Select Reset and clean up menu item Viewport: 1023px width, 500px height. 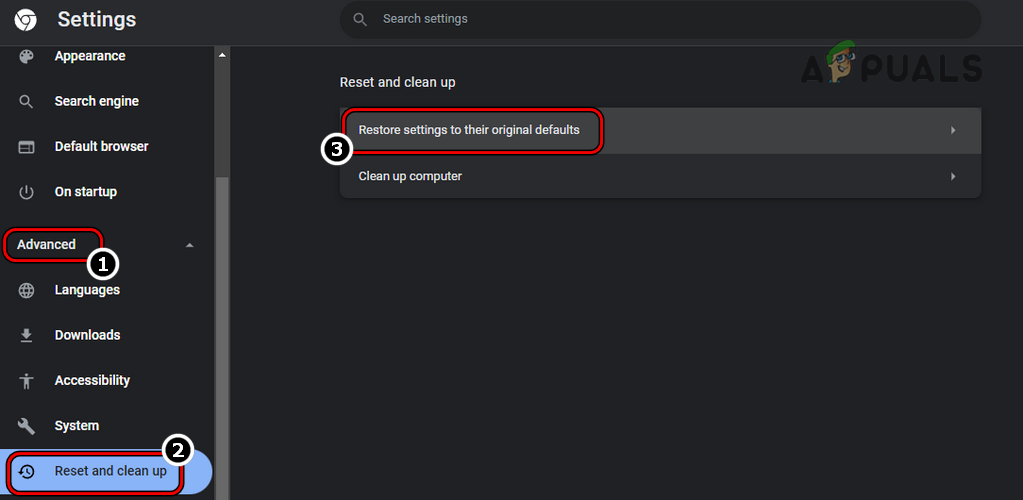110,471
